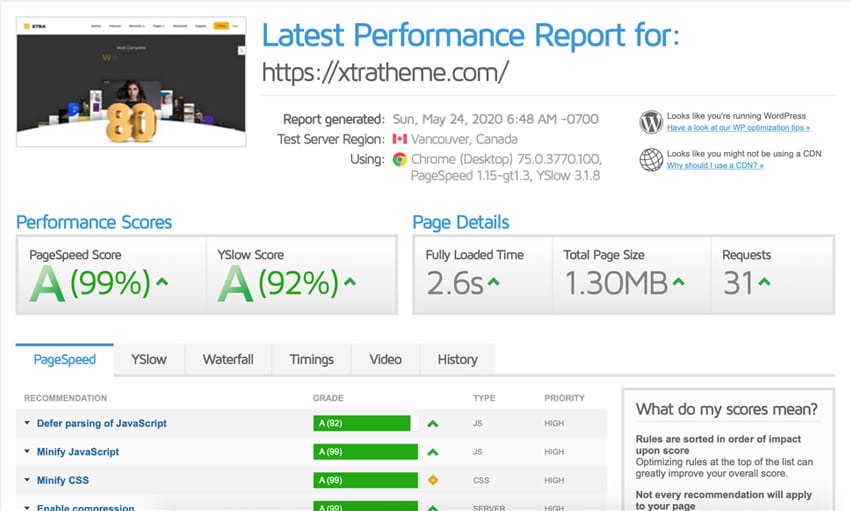Click the Chrome browser icon
This screenshot has width=850, height=511.
tap(399, 159)
